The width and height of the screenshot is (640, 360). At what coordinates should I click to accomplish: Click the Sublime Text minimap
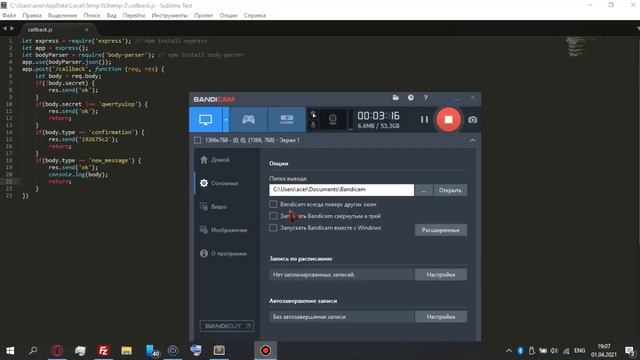[576, 47]
